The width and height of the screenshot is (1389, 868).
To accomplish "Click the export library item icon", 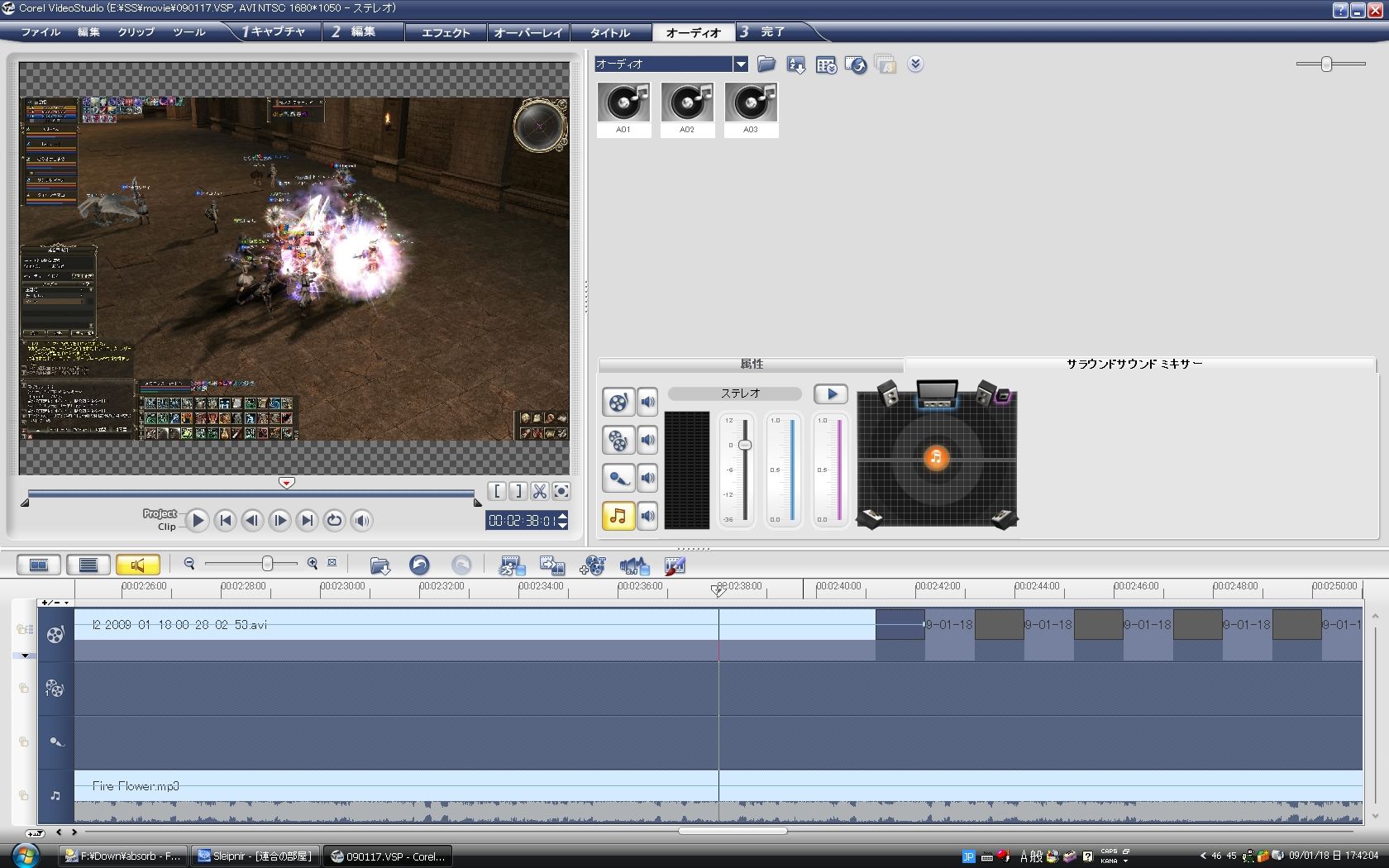I will click(856, 64).
